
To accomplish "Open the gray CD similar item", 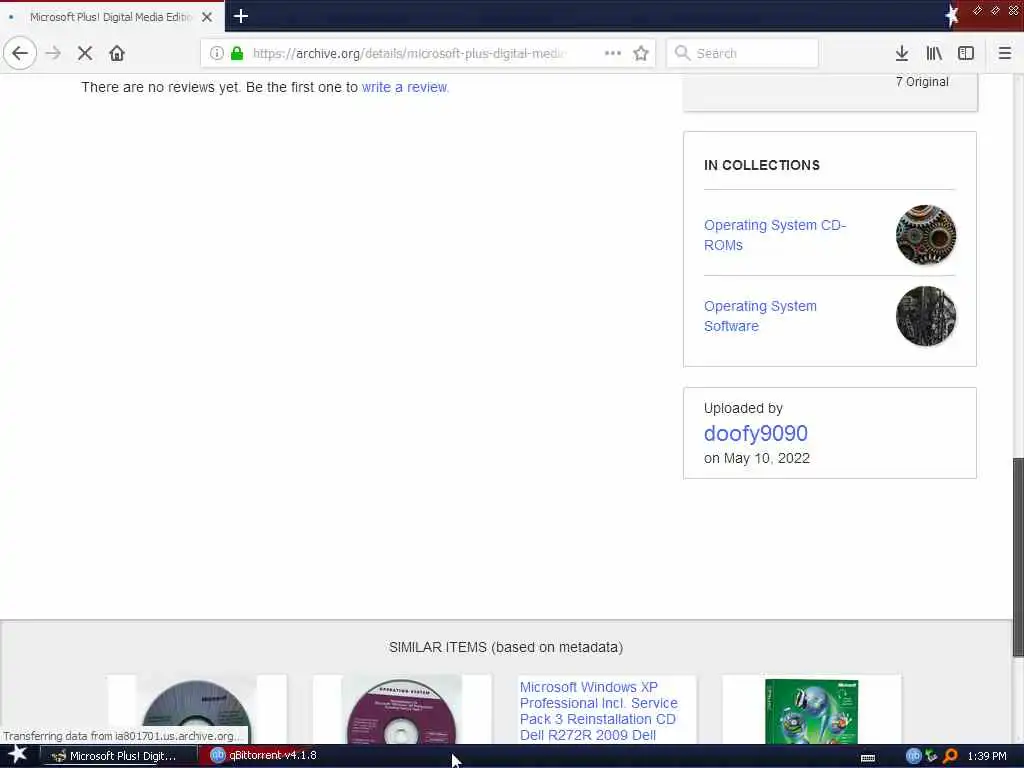I will pos(197,709).
